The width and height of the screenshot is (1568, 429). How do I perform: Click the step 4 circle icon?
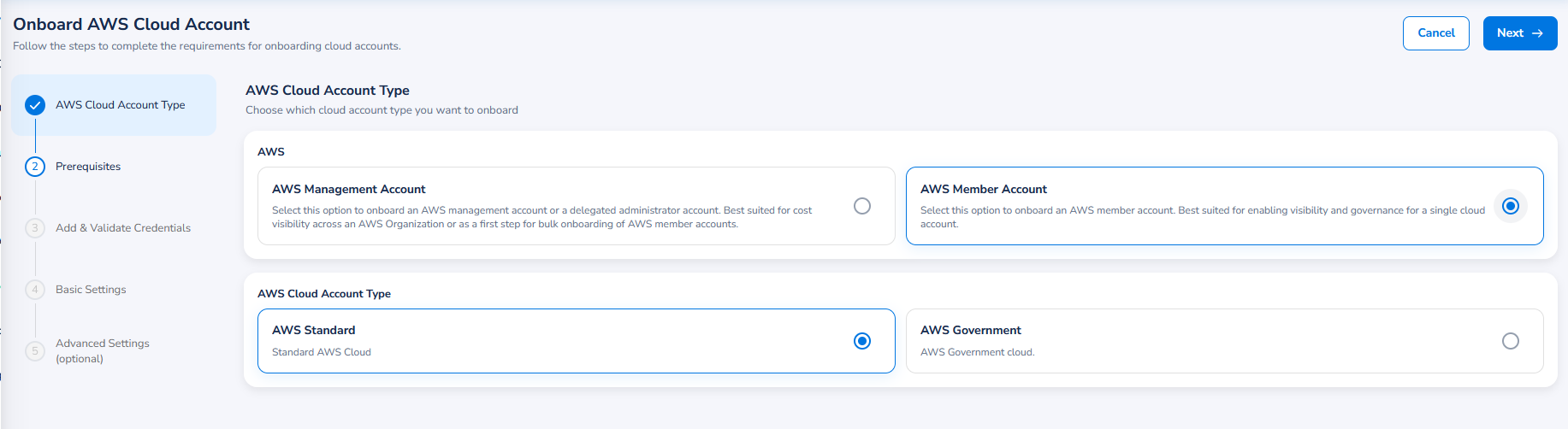[35, 290]
